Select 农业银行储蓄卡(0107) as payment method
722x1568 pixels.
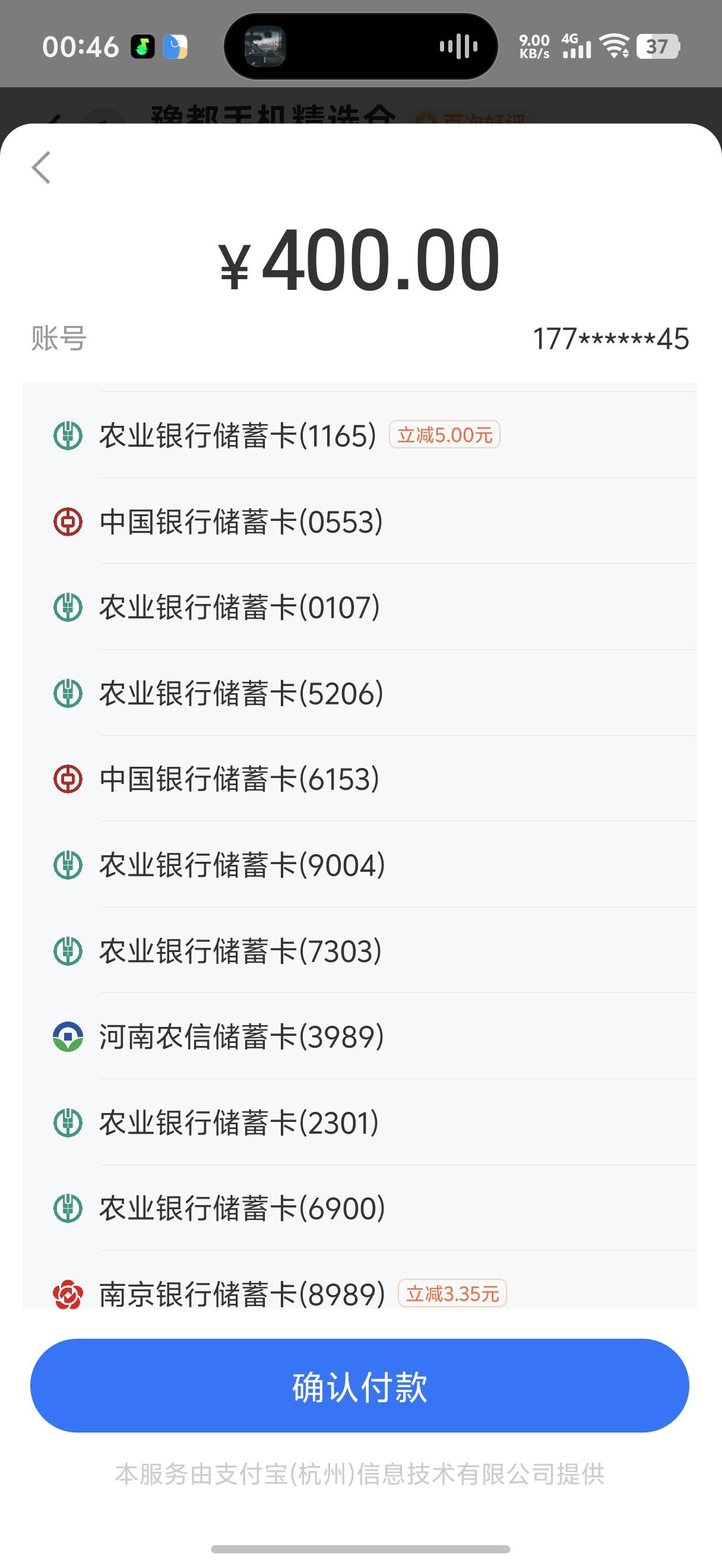240,608
